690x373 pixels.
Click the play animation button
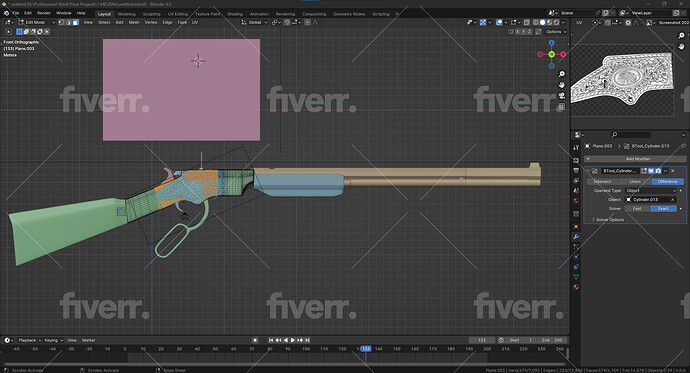click(x=293, y=340)
